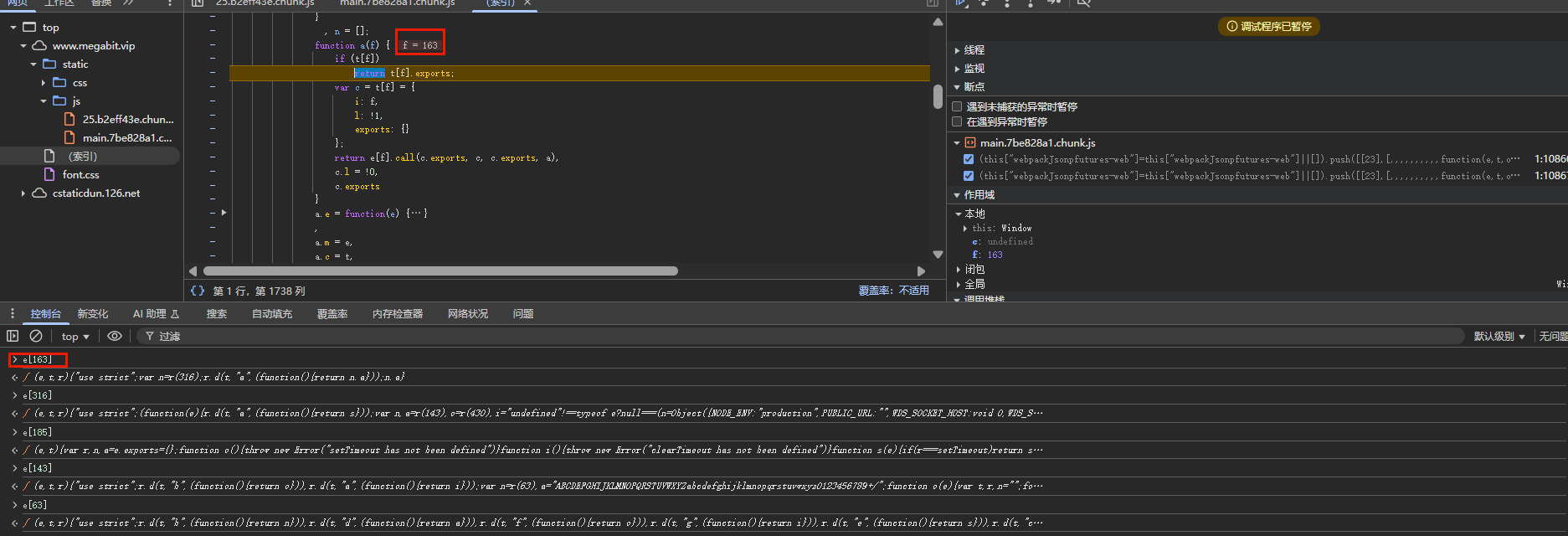Open the 覆盖率 tab

click(x=332, y=313)
